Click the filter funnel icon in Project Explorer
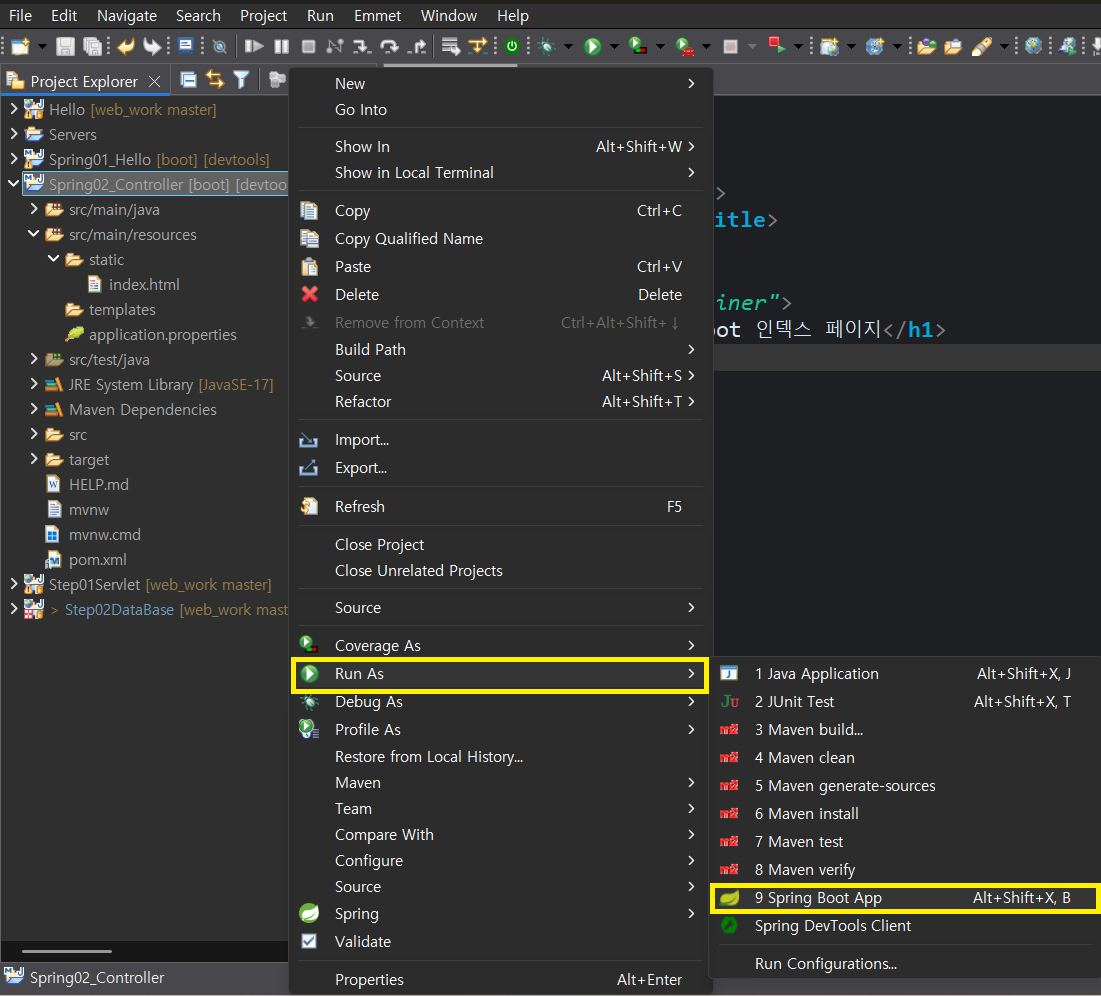This screenshot has width=1101, height=996. (x=241, y=80)
